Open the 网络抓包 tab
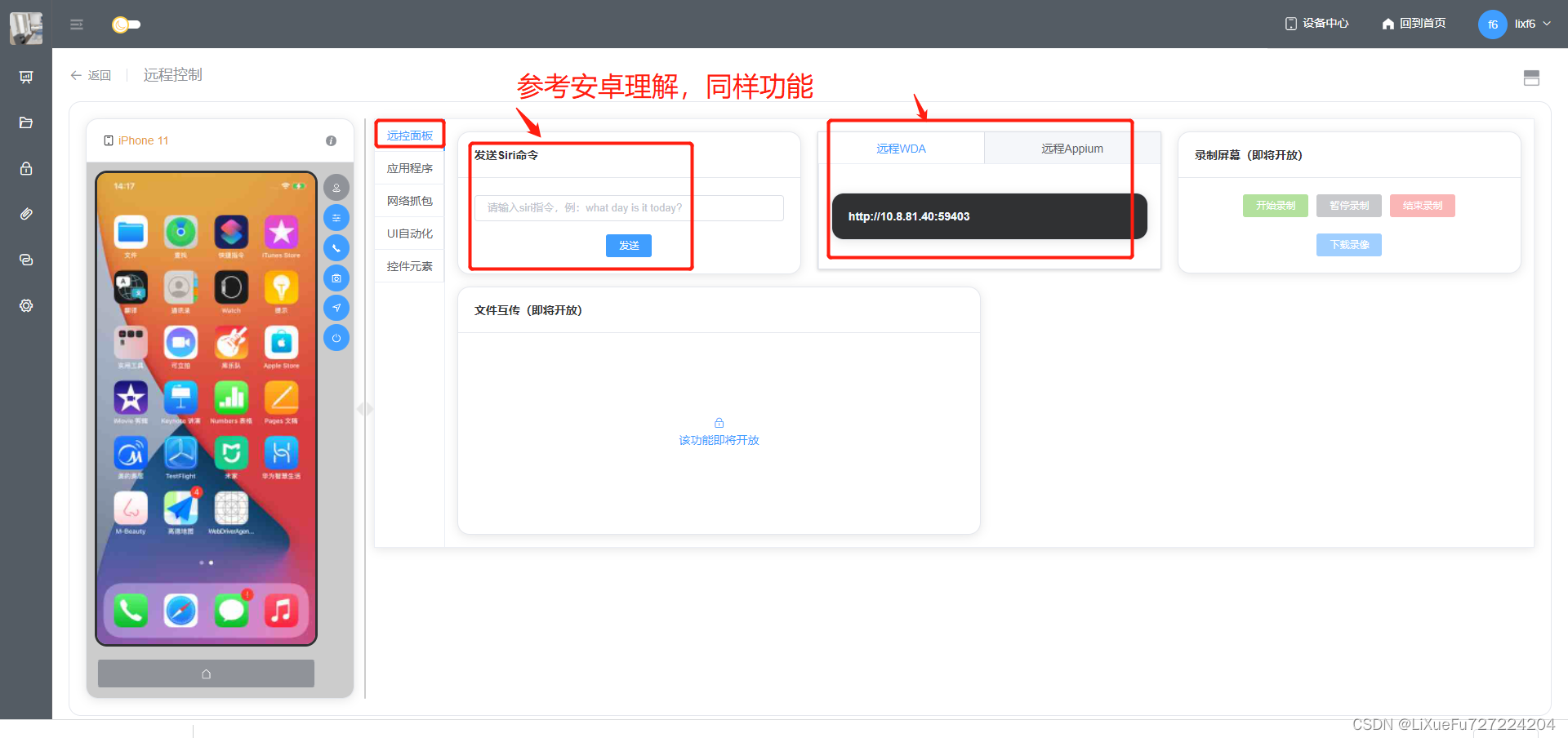Viewport: 1568px width, 738px height. [x=409, y=201]
